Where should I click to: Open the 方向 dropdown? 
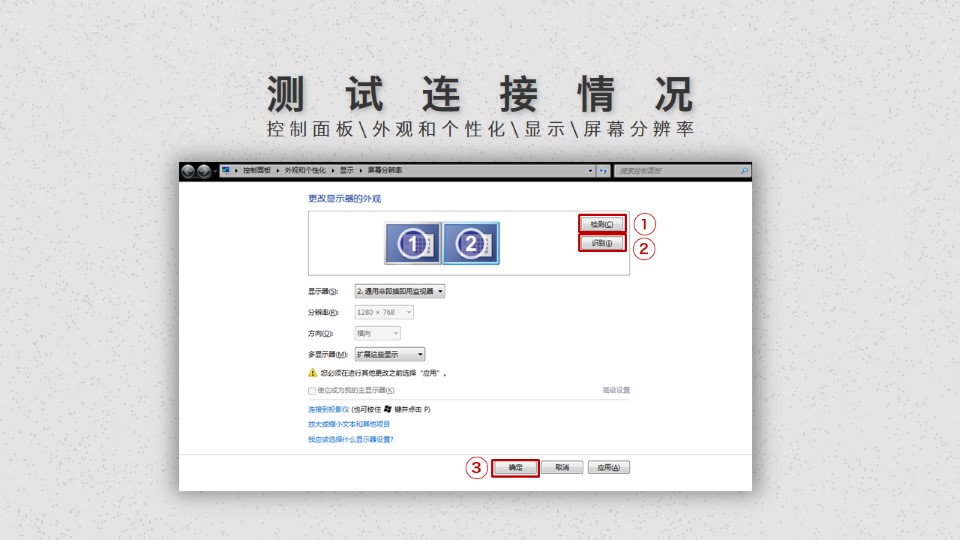[378, 333]
